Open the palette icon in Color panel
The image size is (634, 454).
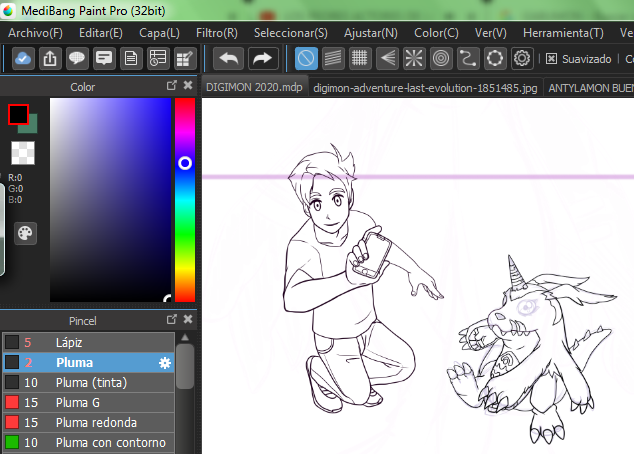tap(25, 233)
